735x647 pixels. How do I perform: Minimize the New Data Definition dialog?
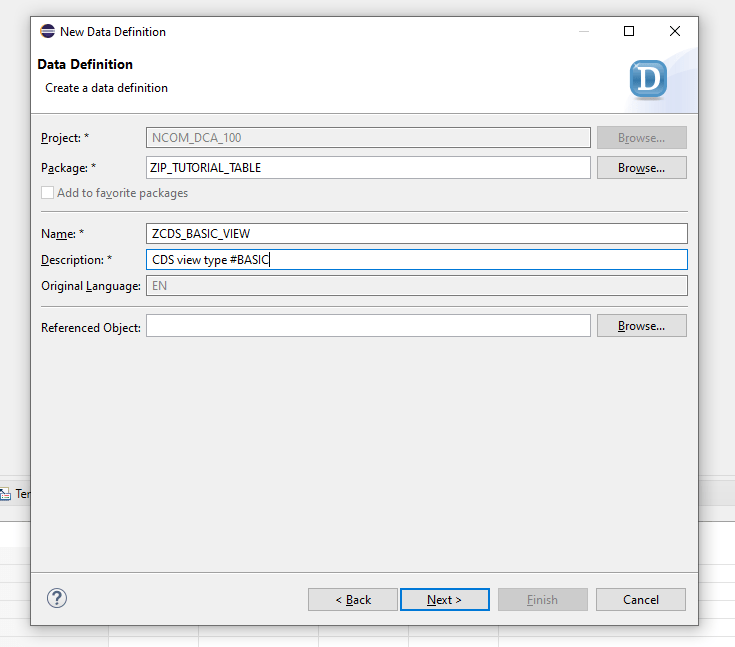583,31
